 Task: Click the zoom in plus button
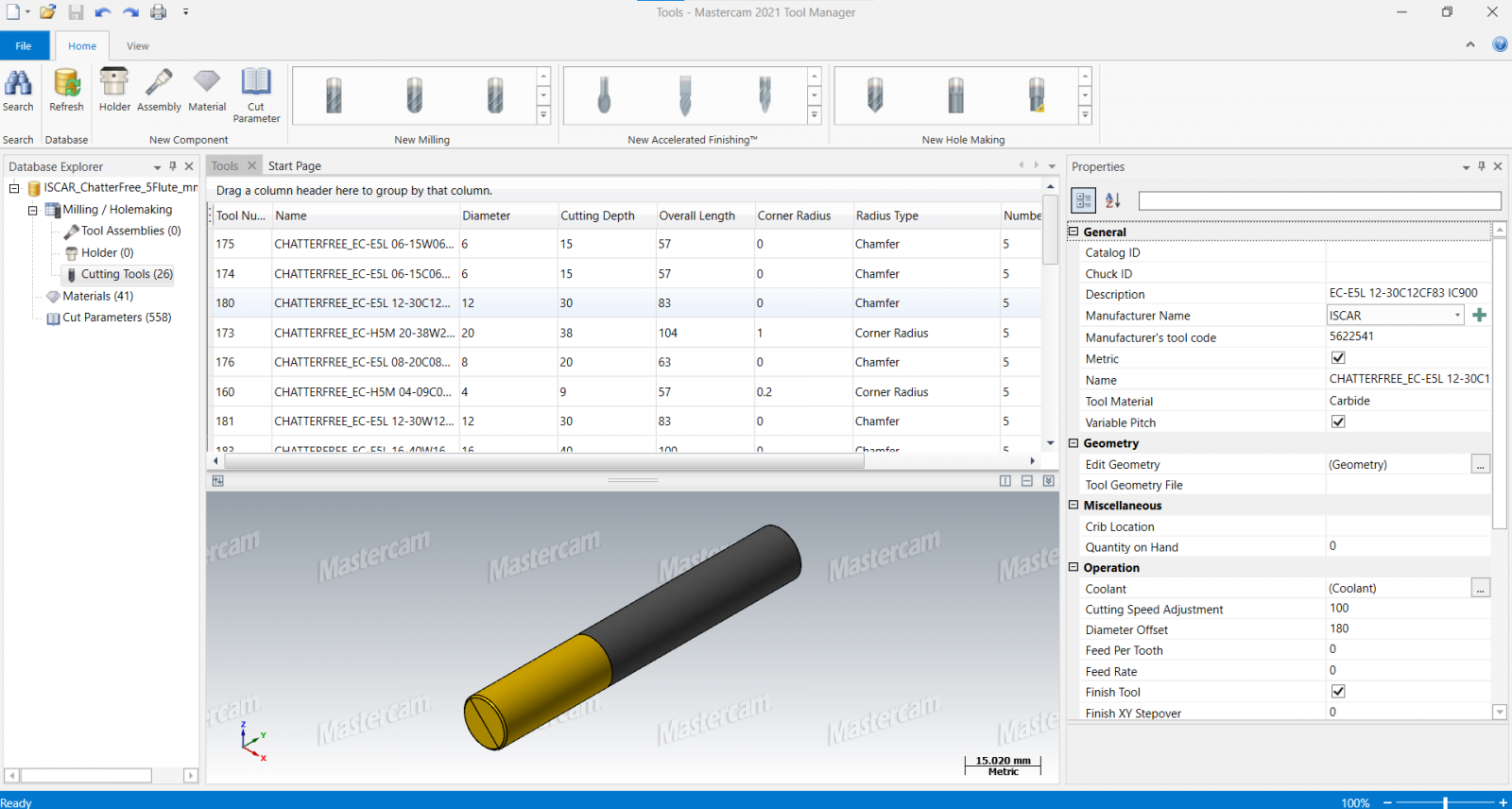(1503, 802)
